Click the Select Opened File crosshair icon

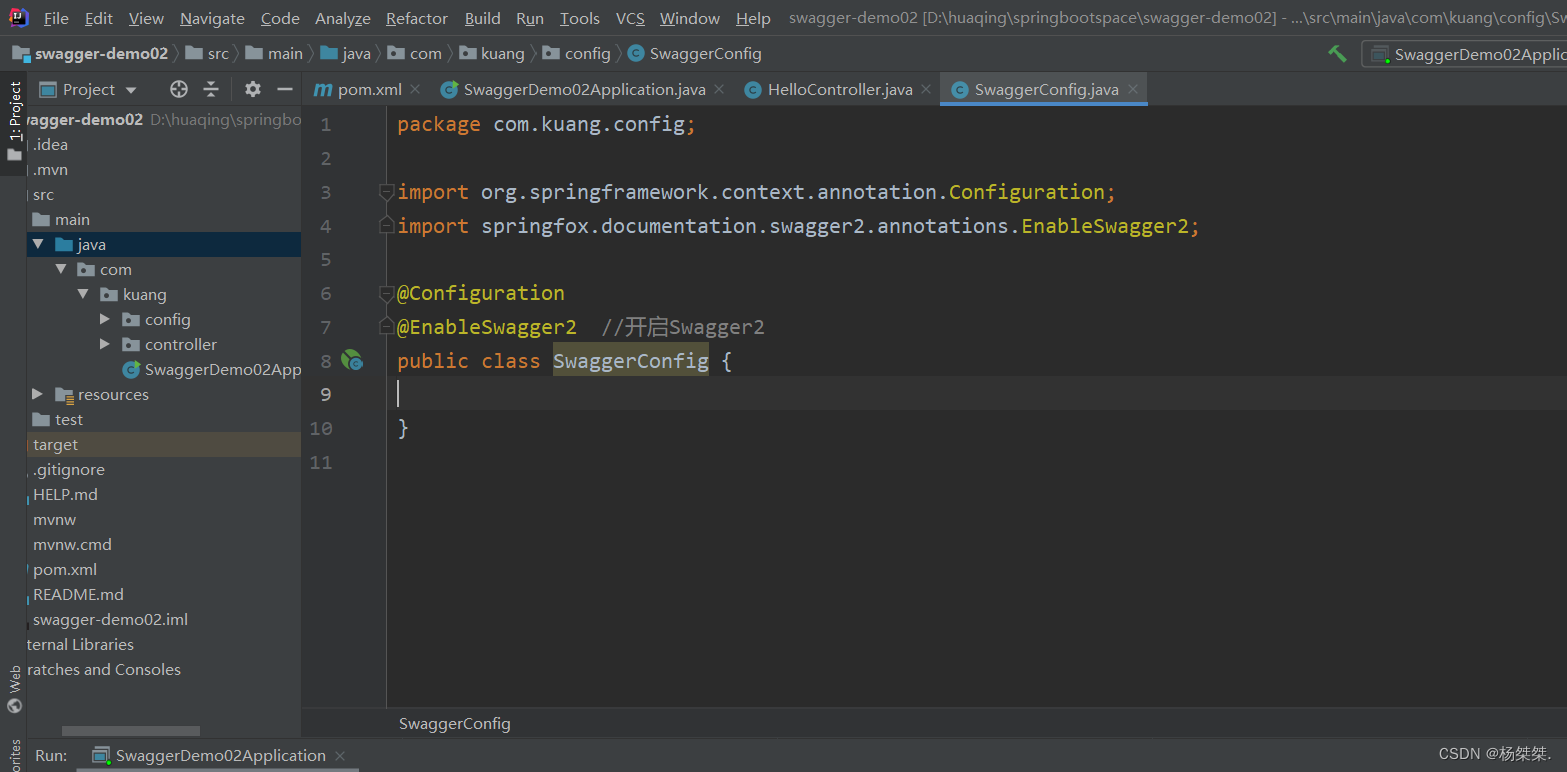tap(179, 89)
